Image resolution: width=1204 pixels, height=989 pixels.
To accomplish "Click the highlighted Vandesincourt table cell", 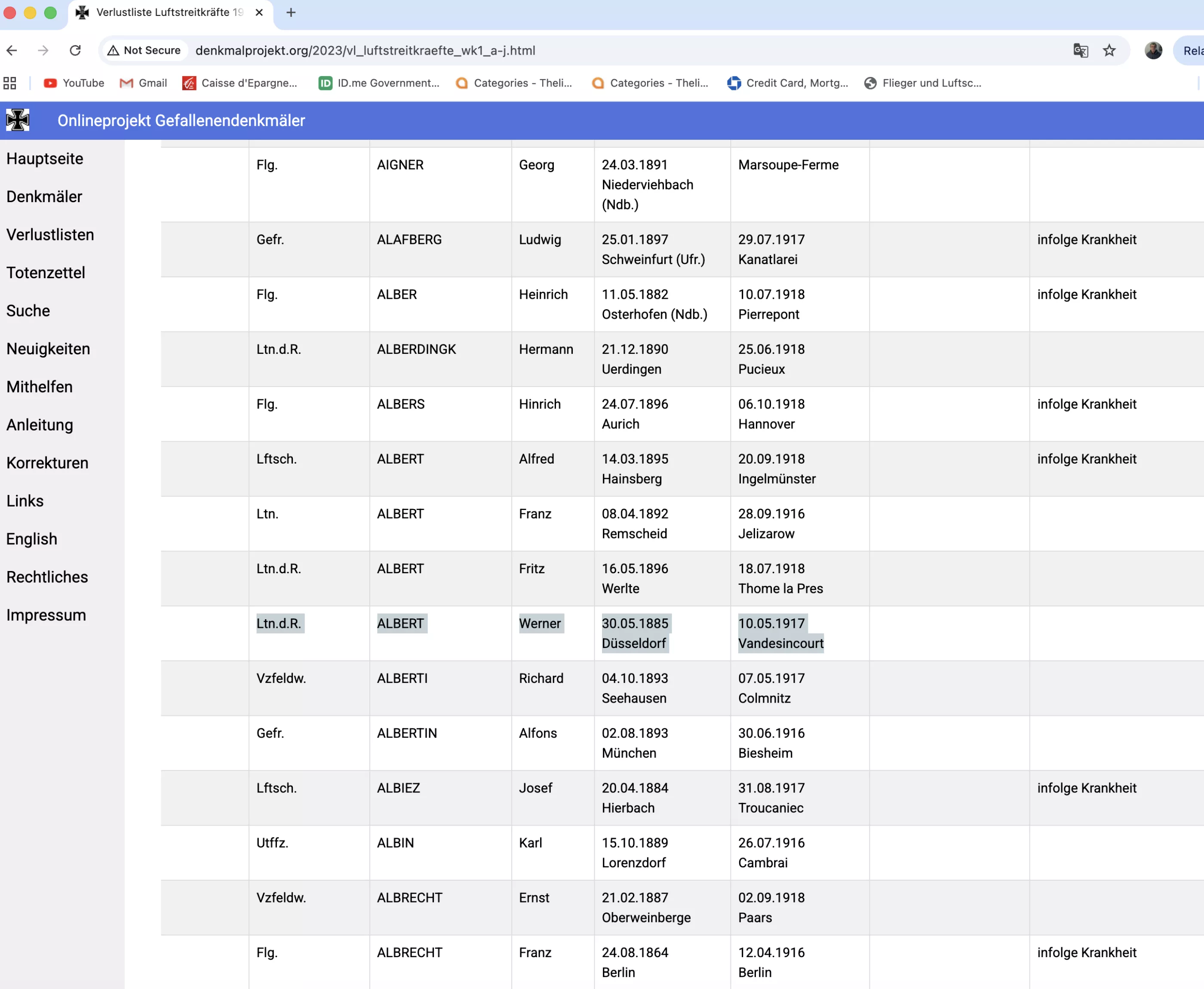I will 781,643.
